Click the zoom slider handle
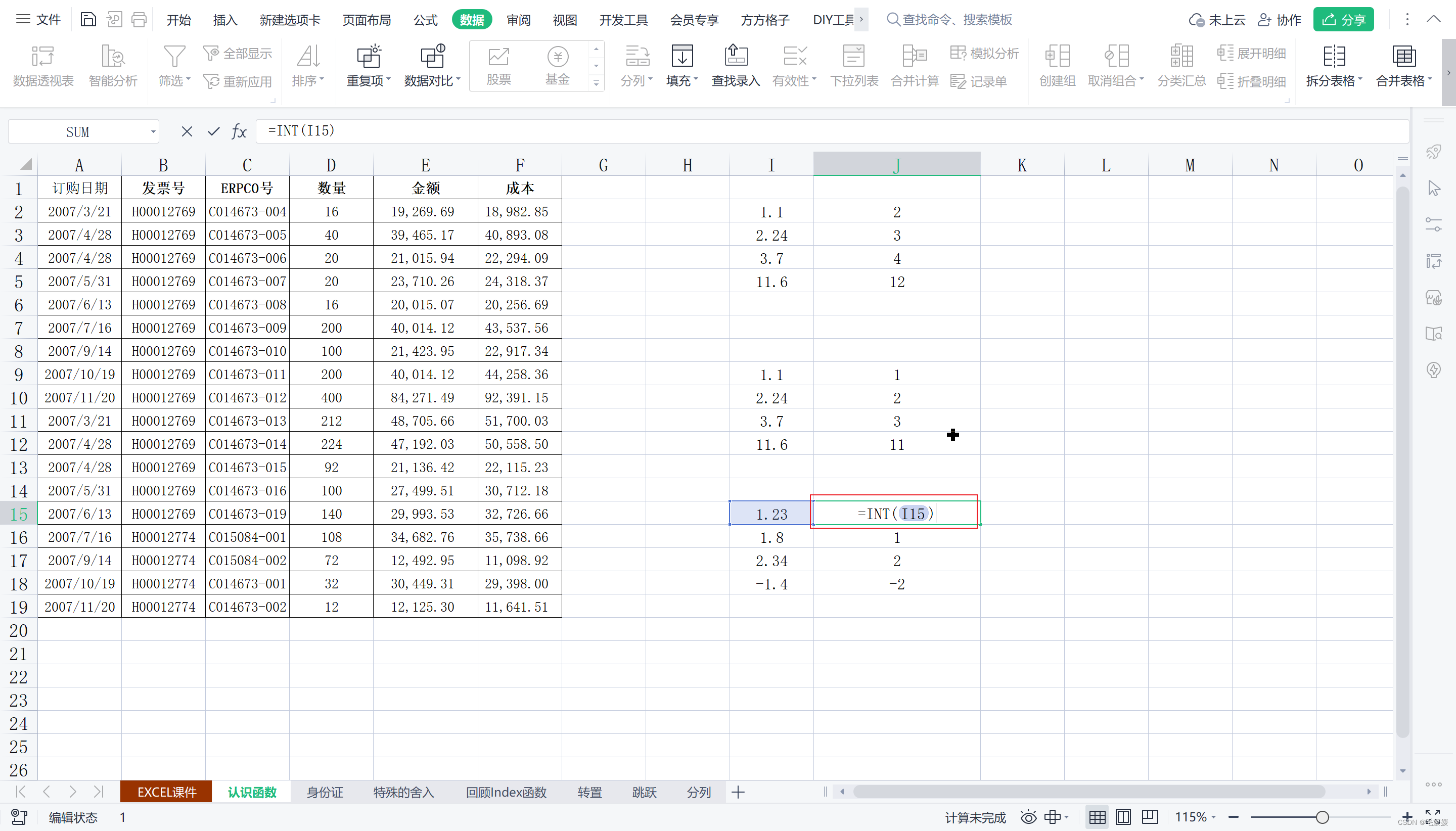 tap(1322, 817)
